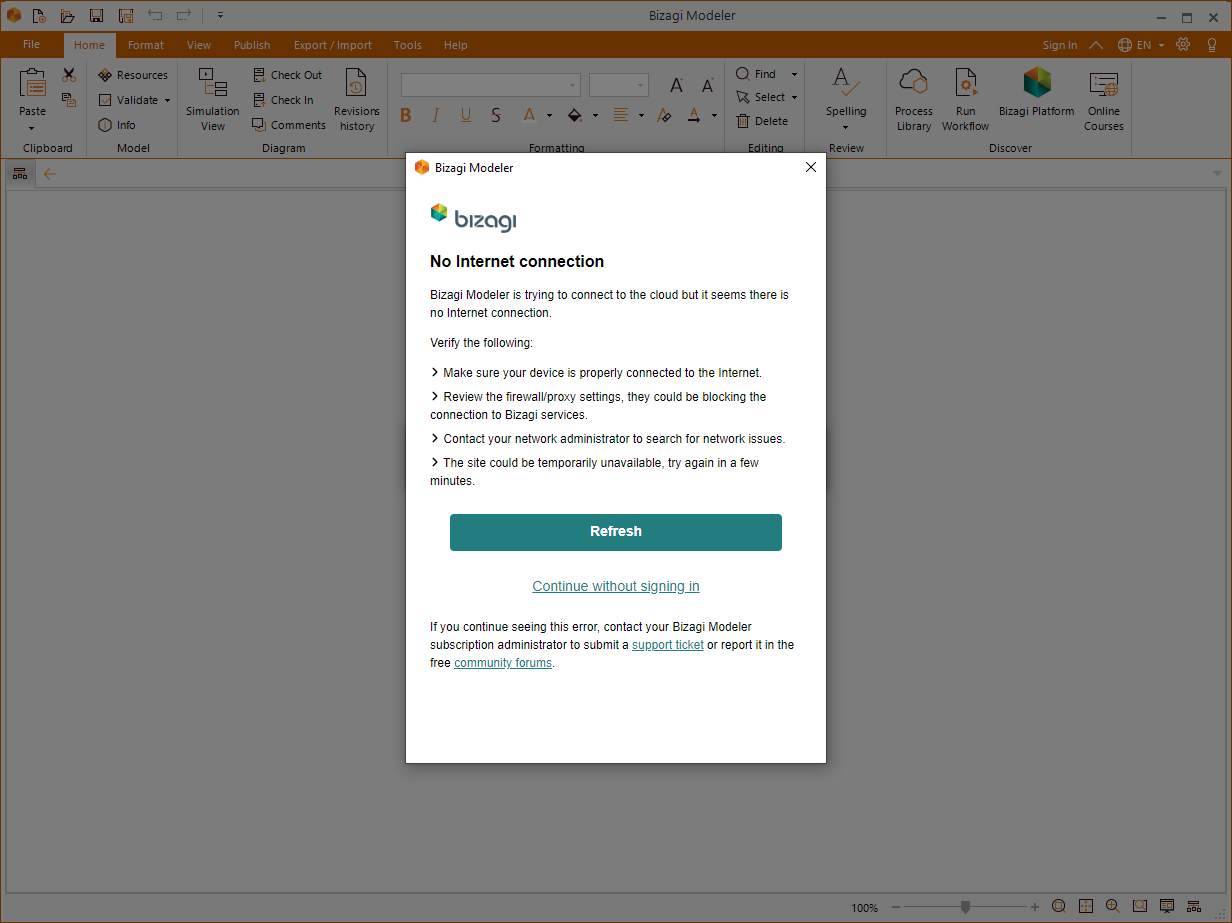Click Continue without signing in link
The image size is (1232, 923).
tap(616, 586)
